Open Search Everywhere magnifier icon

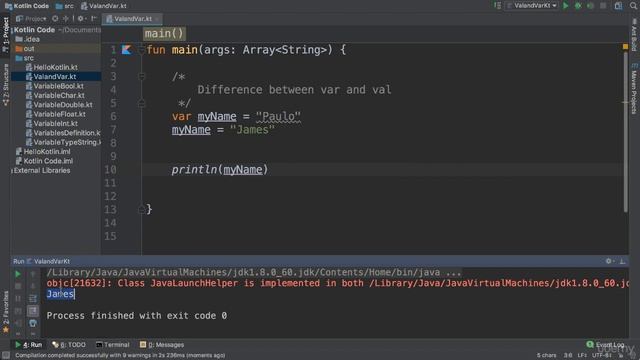(633, 6)
